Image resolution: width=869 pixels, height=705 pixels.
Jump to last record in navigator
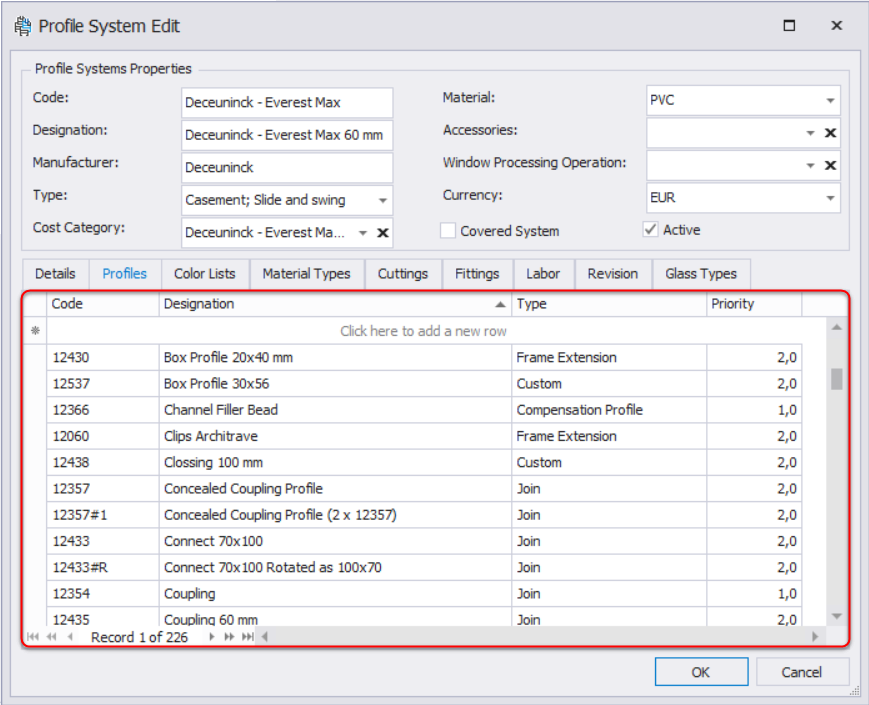(247, 637)
